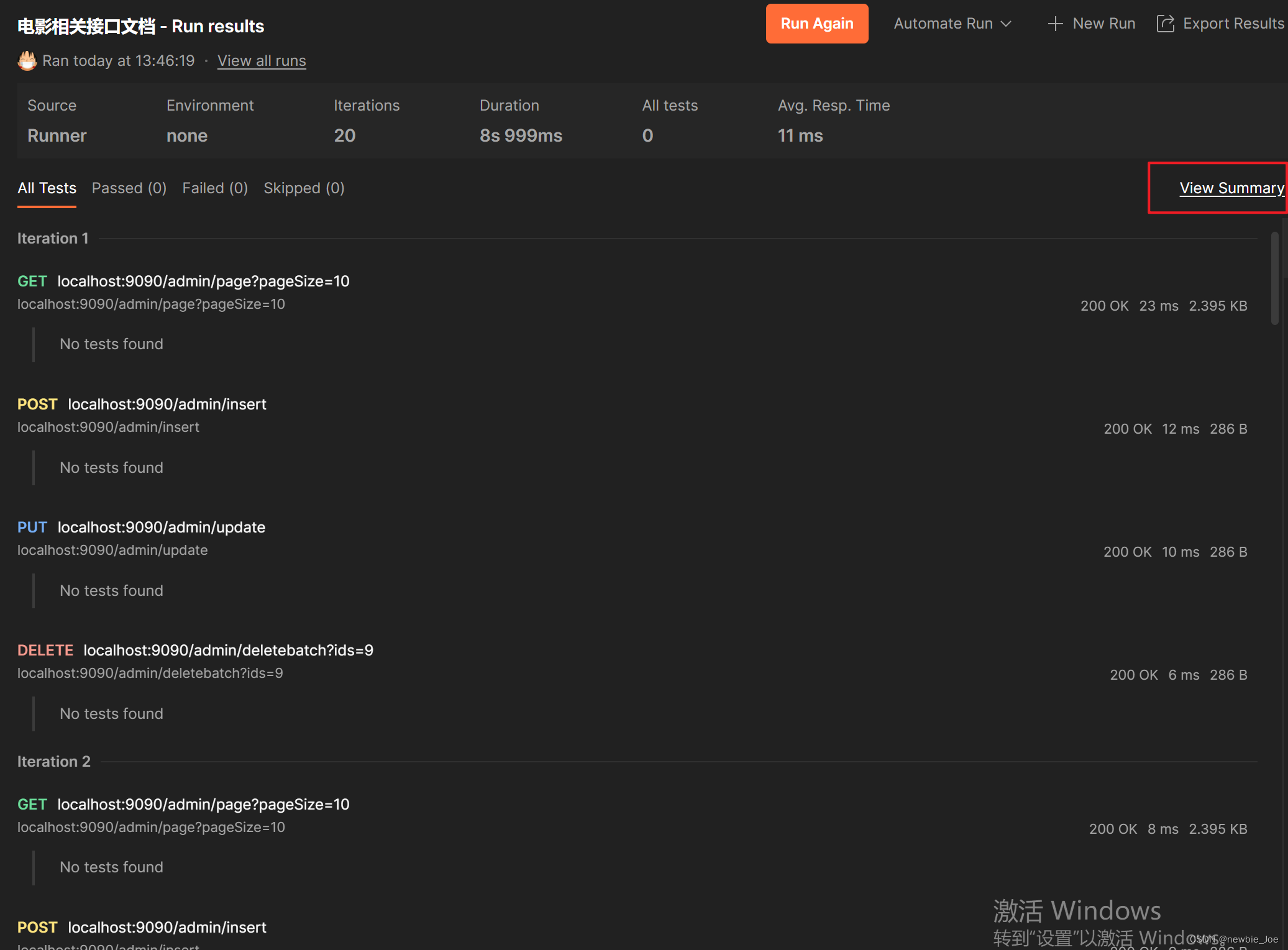Screen dimensions: 1288x950
Task: Open Iteration 1 GET page?pageSize=10 request
Action: pyautogui.click(x=203, y=281)
